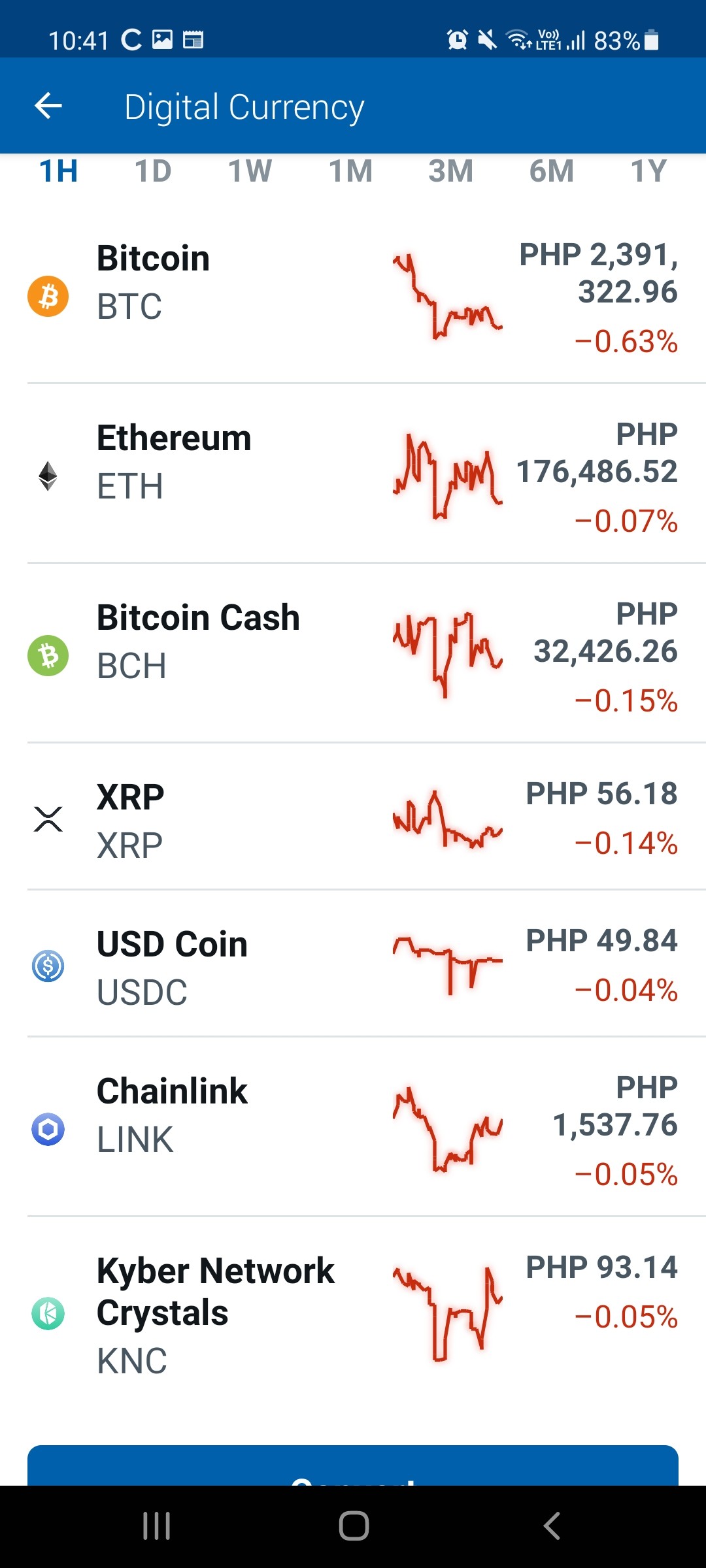This screenshot has width=706, height=1568.
Task: Choose the 3M time range tab
Action: tap(450, 171)
